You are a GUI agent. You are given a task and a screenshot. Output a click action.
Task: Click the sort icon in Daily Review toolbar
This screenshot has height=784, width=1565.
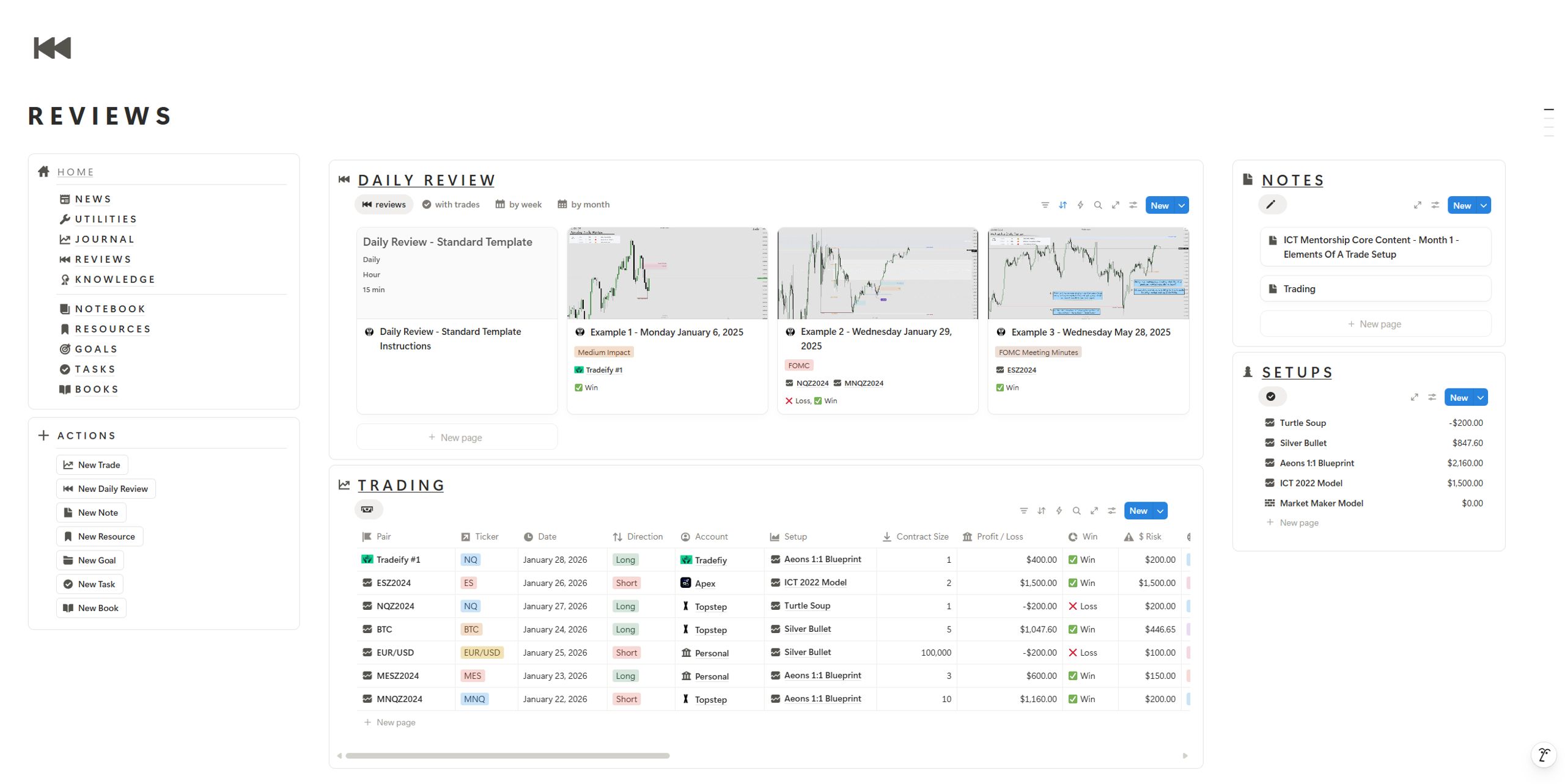click(x=1062, y=205)
